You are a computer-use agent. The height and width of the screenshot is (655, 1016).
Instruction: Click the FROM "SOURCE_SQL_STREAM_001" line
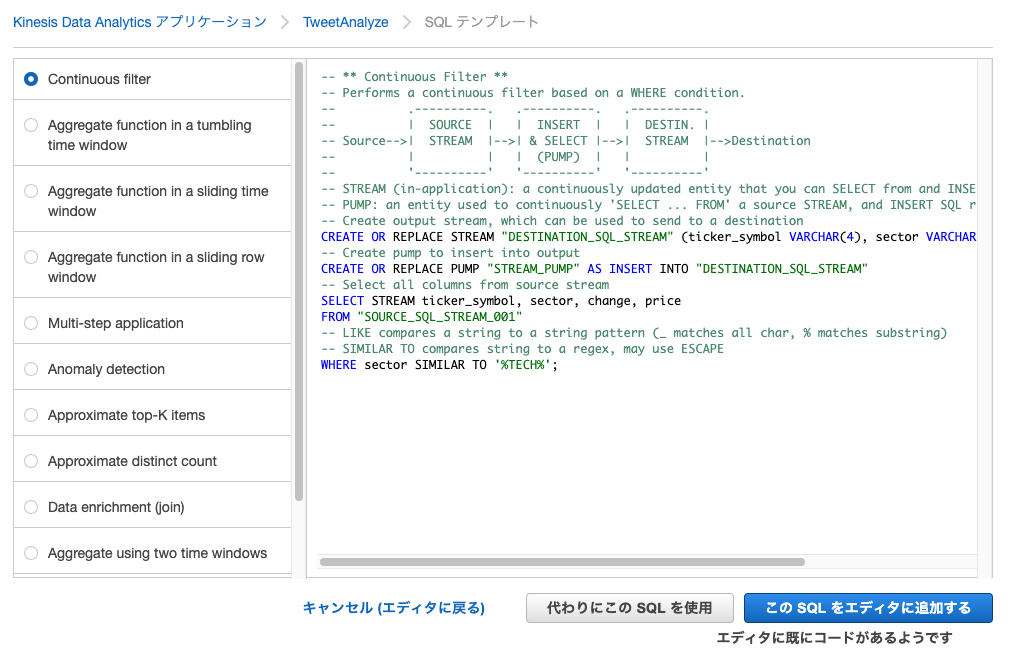point(422,317)
